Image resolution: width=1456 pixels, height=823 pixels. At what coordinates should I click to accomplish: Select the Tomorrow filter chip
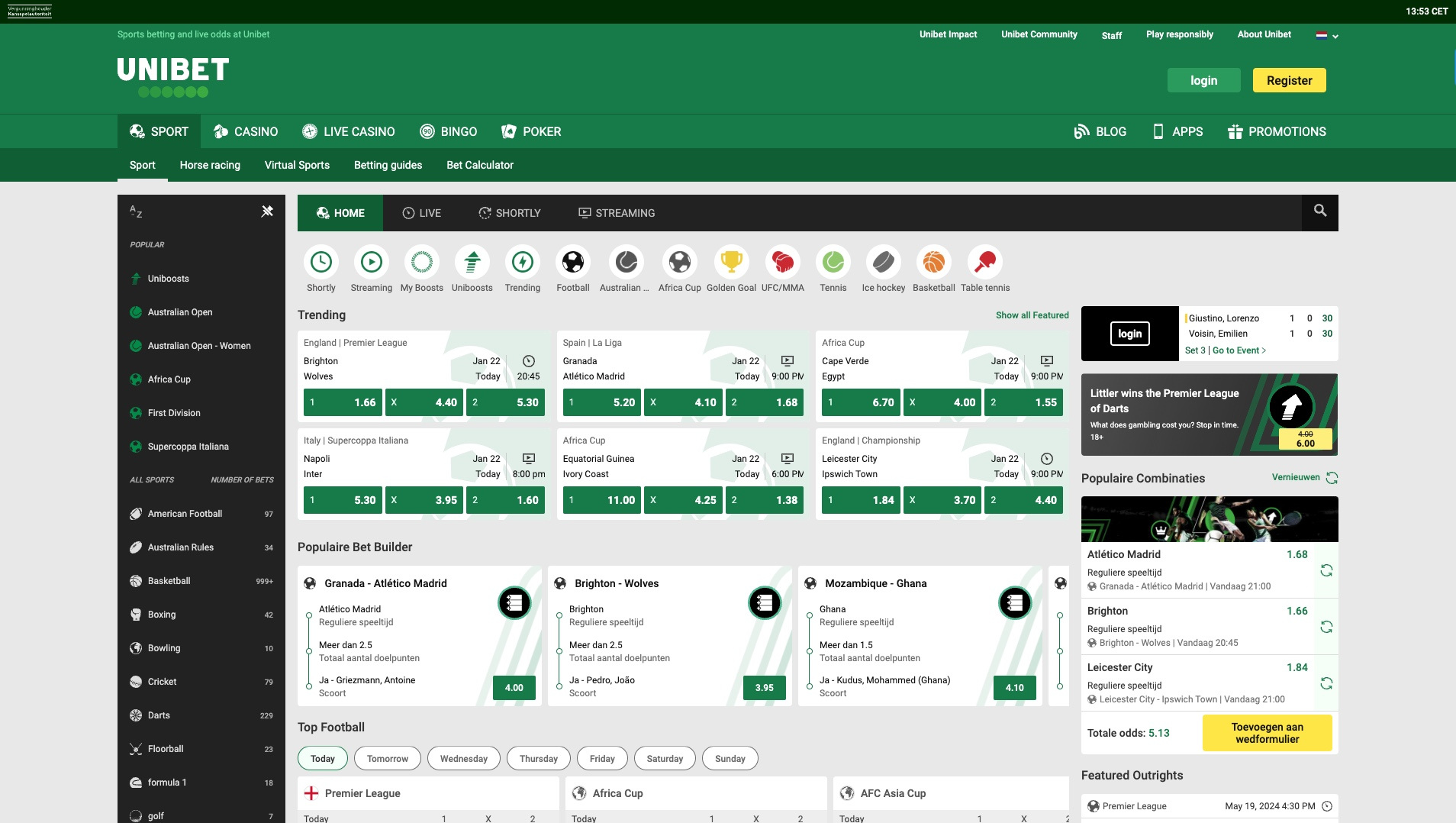[387, 758]
